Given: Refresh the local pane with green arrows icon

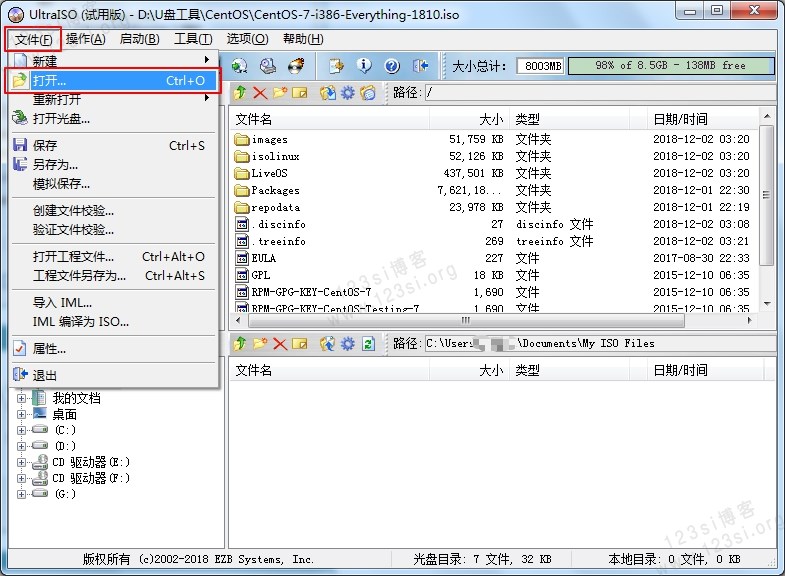Looking at the screenshot, I should point(368,343).
